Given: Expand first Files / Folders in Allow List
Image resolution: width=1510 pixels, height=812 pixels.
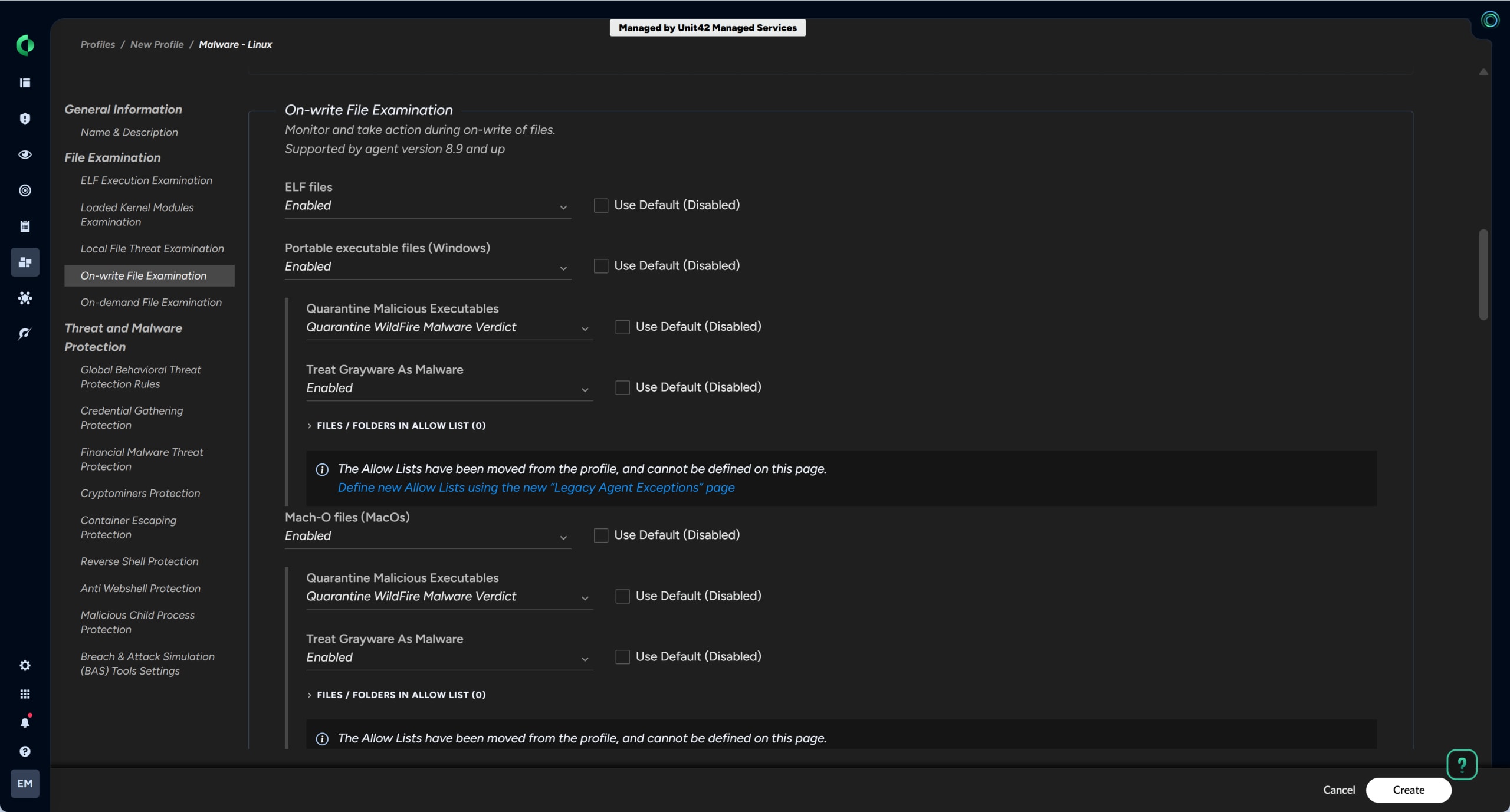Looking at the screenshot, I should click(x=401, y=426).
